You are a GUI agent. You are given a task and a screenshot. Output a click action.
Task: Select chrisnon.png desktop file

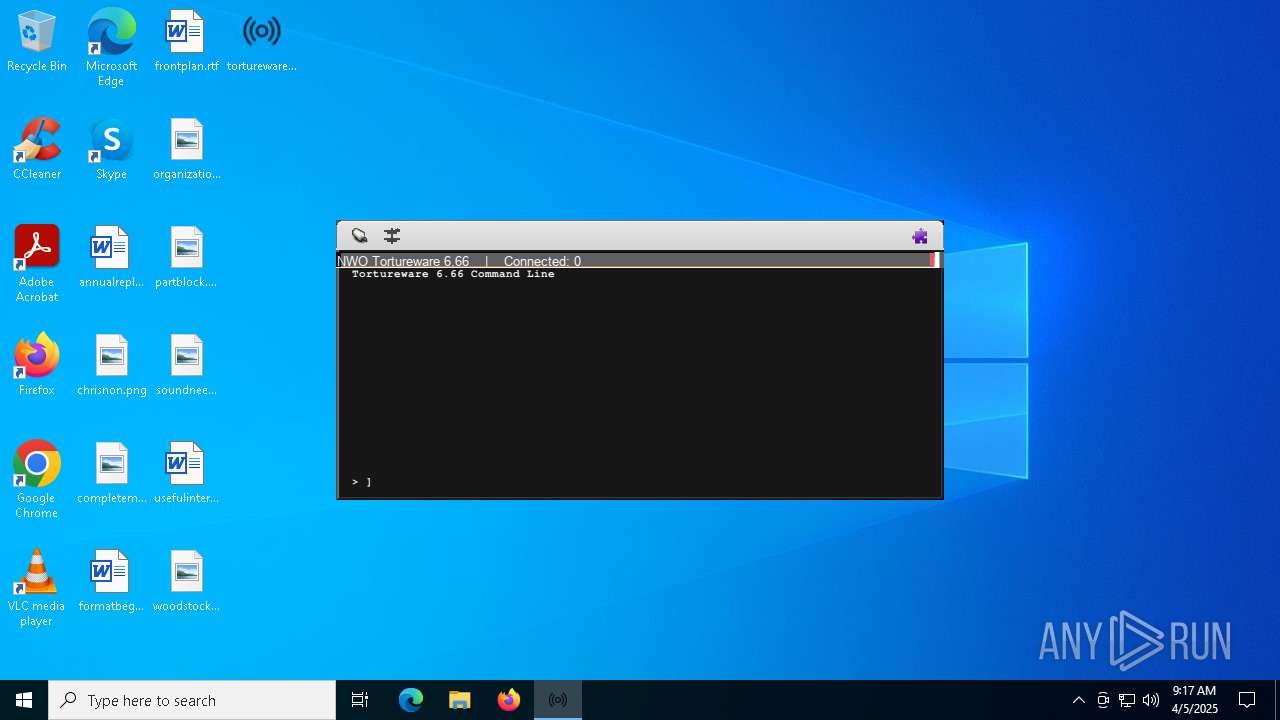[x=111, y=365]
